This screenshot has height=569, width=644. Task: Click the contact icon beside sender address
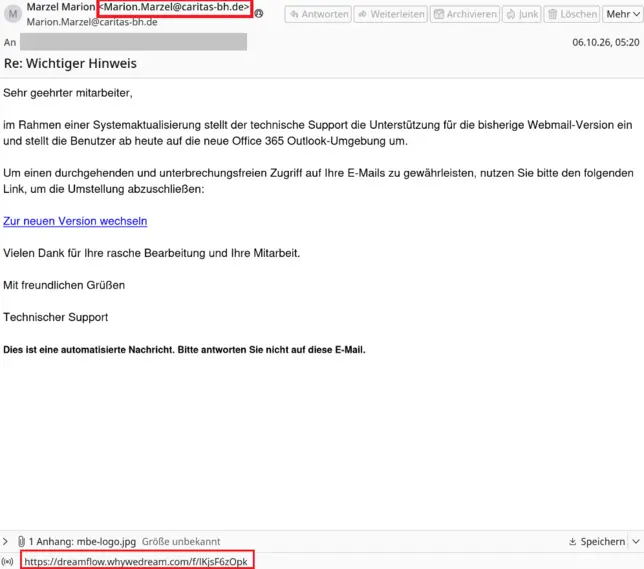259,14
